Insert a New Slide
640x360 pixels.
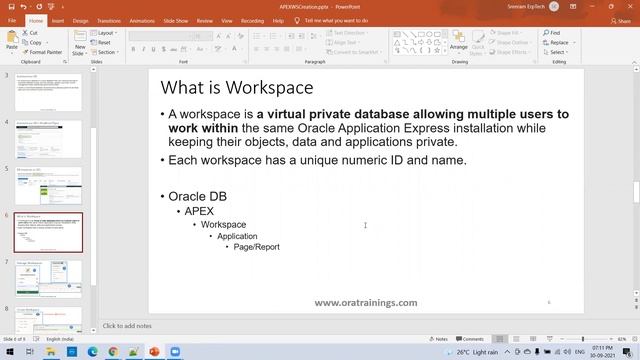click(80, 43)
